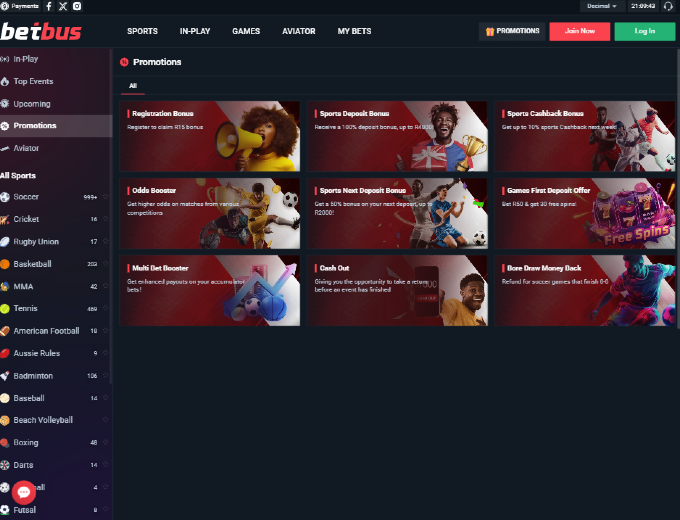
Task: Click the Baseball sport icon
Action: [x=5, y=398]
